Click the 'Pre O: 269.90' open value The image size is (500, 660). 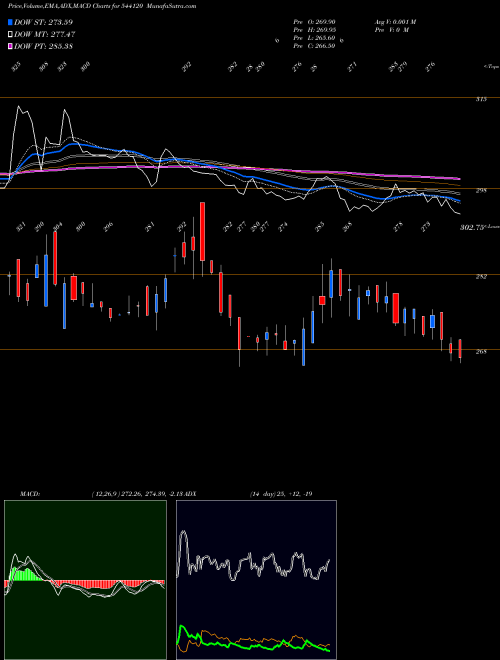point(314,22)
